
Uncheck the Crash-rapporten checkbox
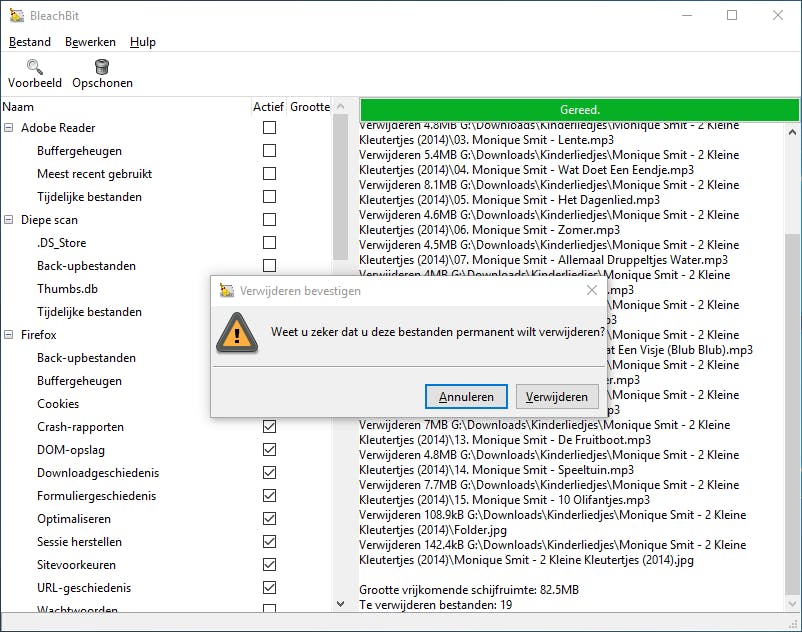click(x=269, y=426)
